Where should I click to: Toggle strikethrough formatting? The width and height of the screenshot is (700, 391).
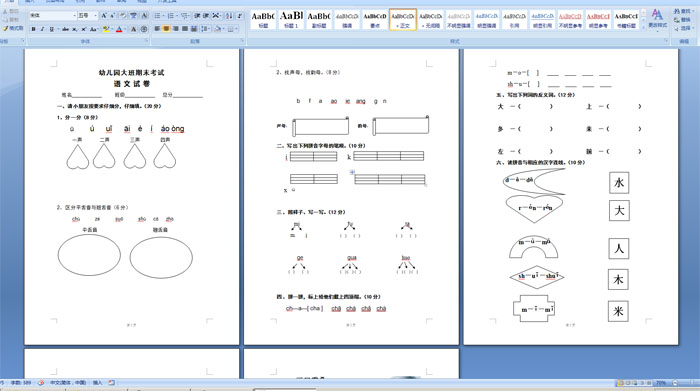(x=66, y=29)
